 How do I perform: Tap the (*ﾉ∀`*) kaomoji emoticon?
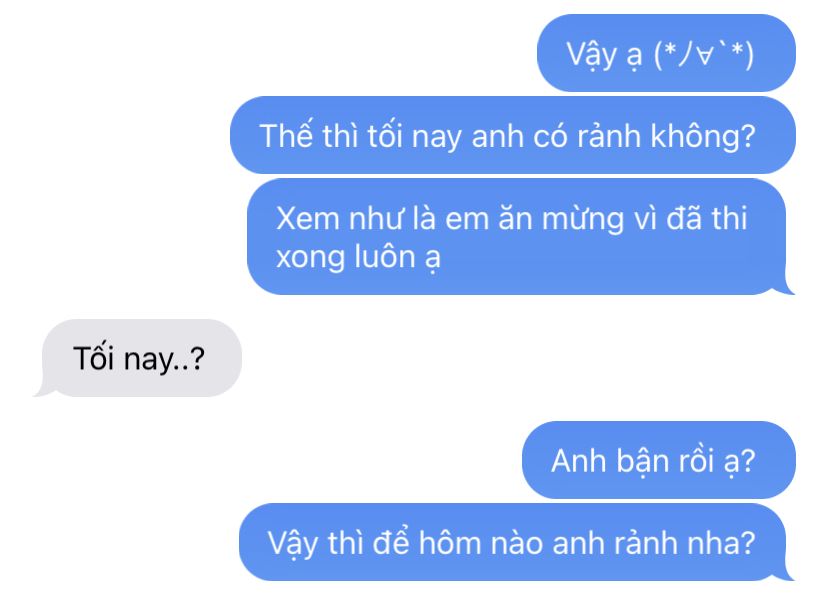click(x=704, y=54)
